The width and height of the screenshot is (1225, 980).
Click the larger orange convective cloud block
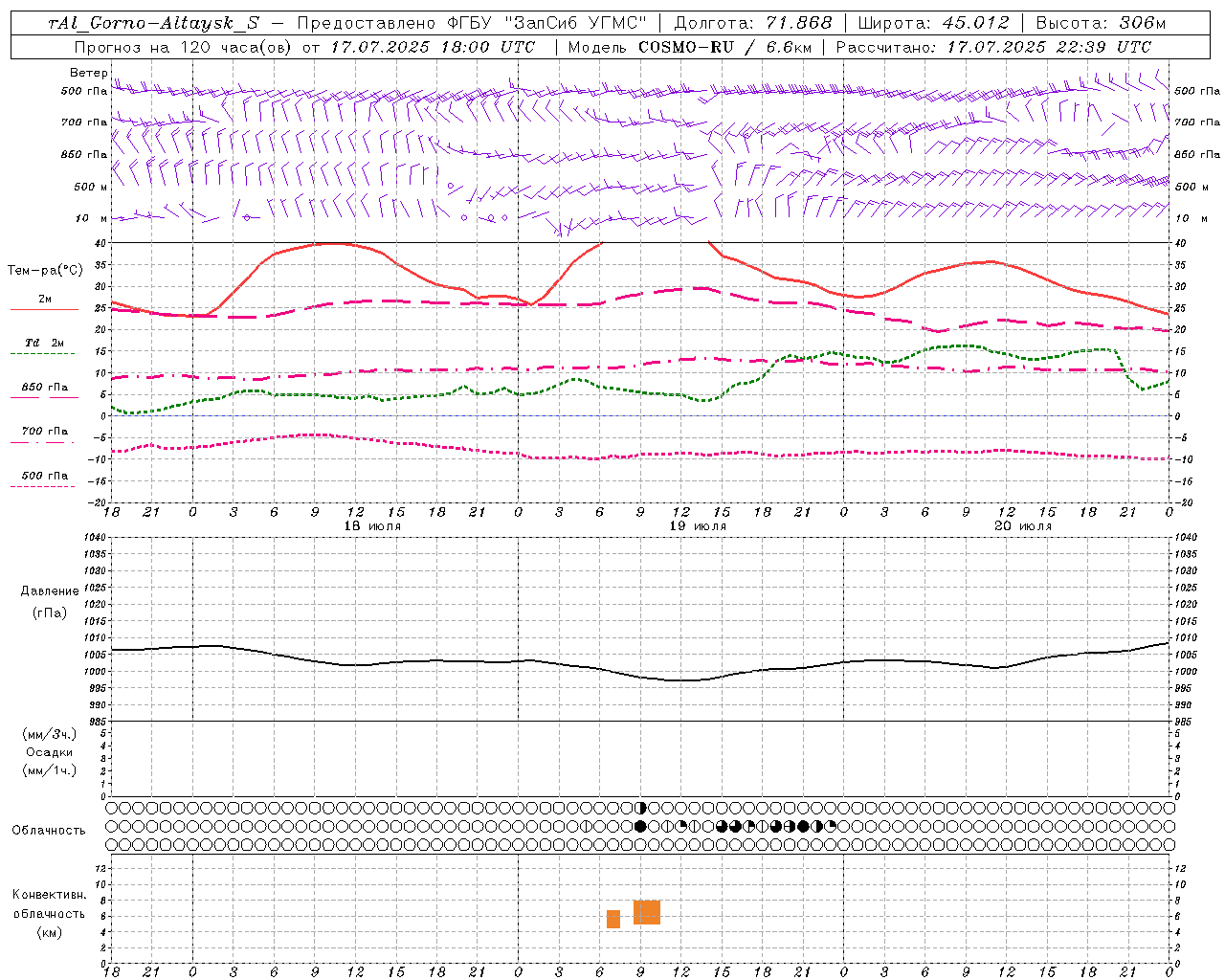(x=647, y=912)
